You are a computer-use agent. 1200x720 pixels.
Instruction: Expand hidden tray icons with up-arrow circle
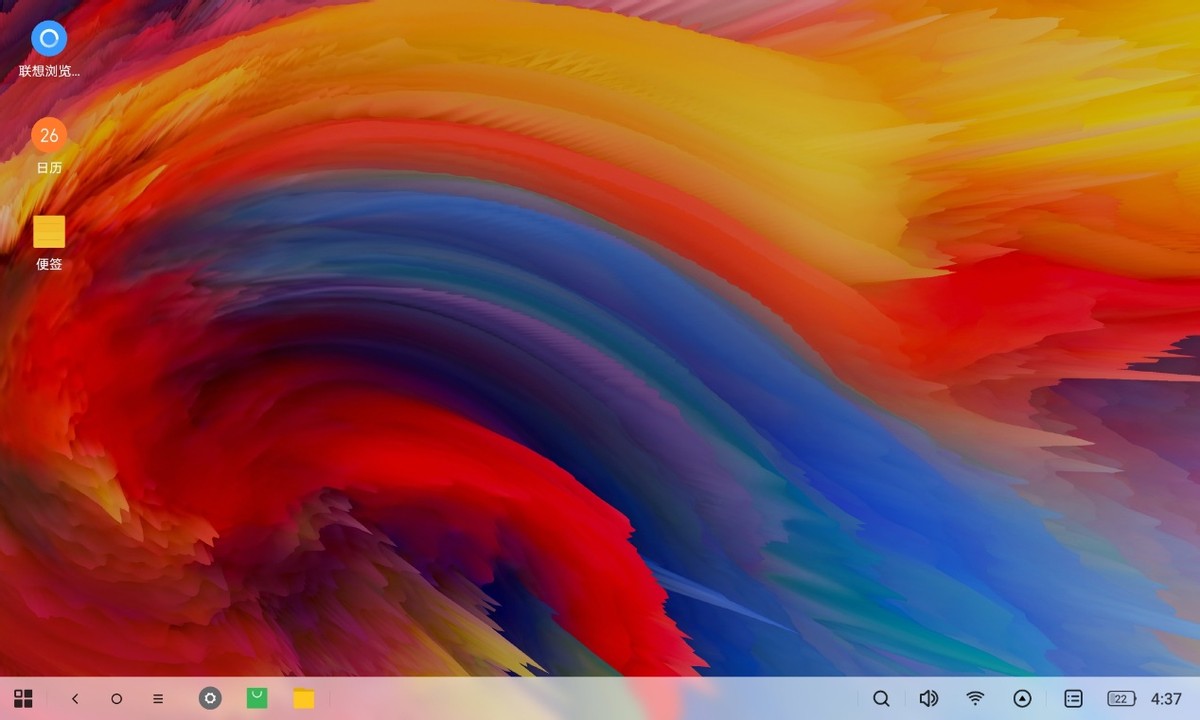1022,699
